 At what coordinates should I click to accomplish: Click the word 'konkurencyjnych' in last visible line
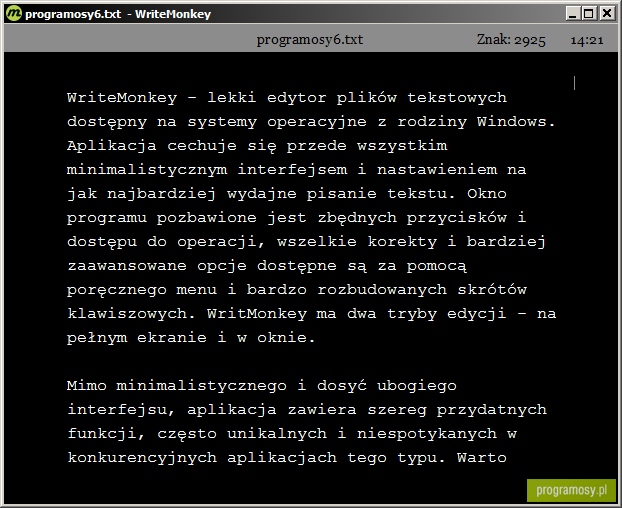pyautogui.click(x=142, y=458)
